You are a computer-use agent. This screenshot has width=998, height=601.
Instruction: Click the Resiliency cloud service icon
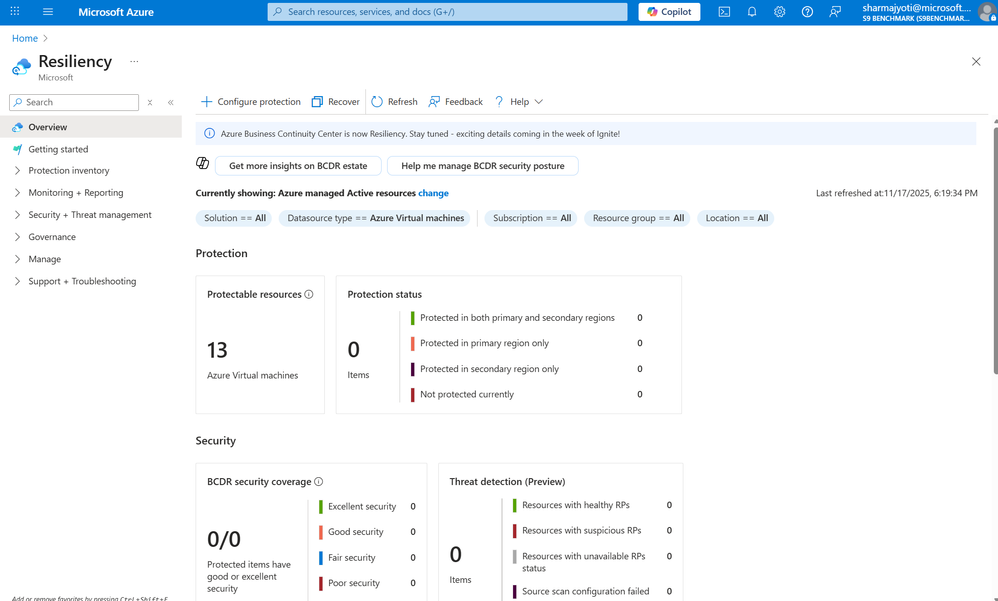pyautogui.click(x=22, y=66)
